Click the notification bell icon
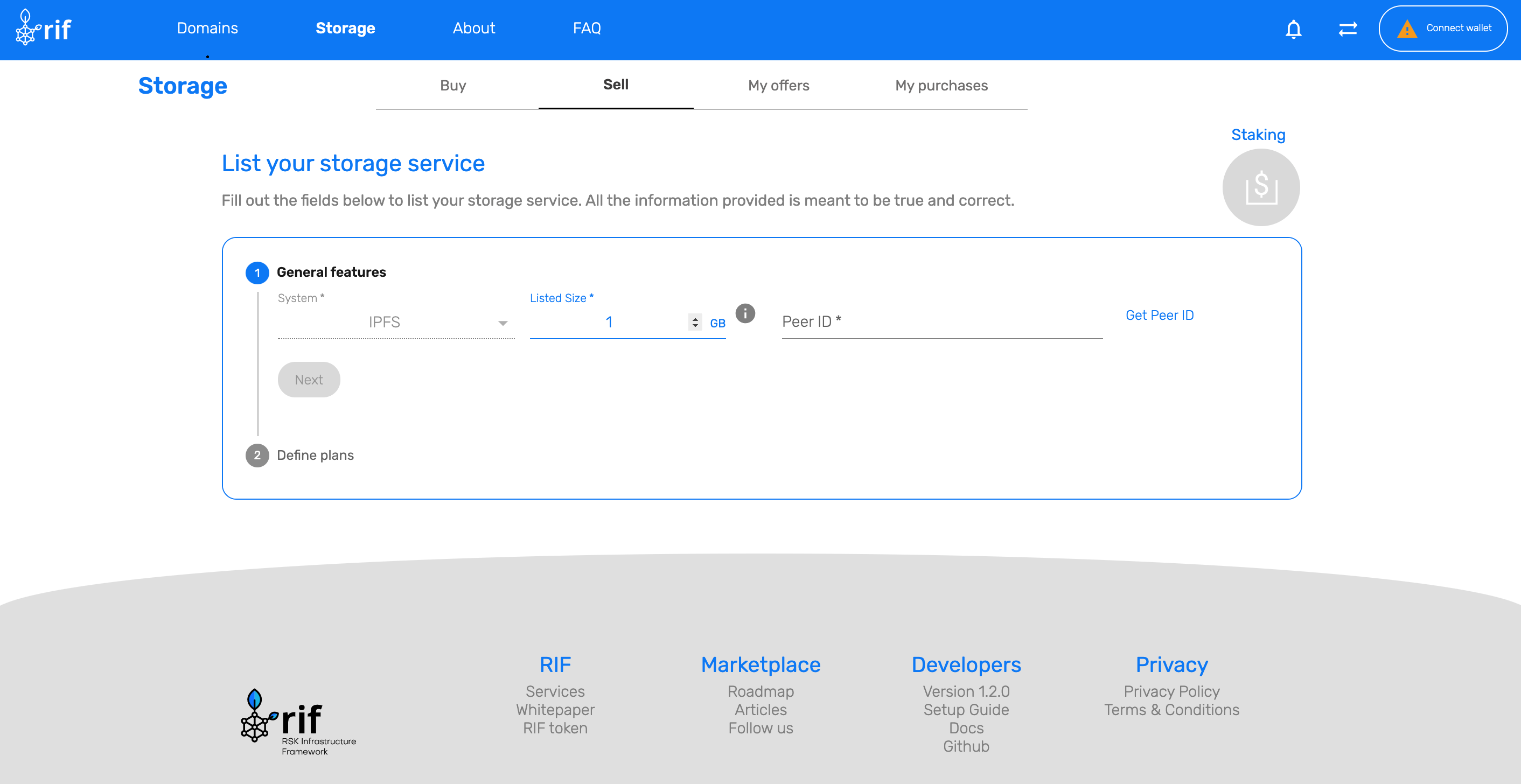Viewport: 1521px width, 784px height. 1294,28
